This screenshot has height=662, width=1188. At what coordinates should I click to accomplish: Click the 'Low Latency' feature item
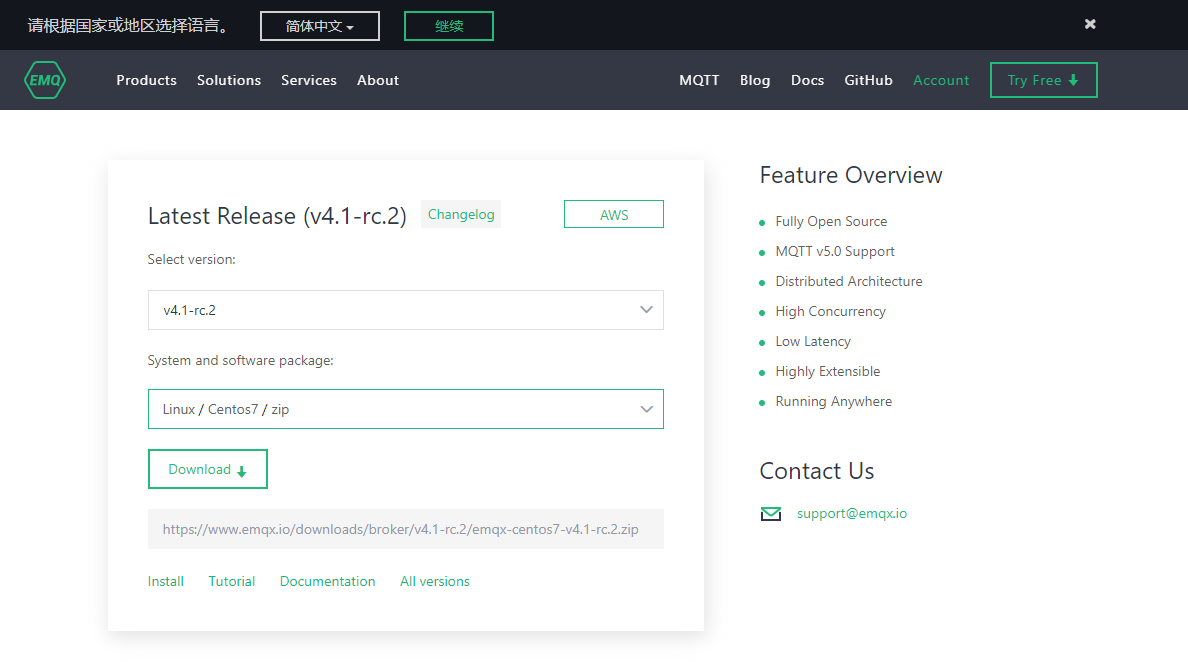pos(813,342)
